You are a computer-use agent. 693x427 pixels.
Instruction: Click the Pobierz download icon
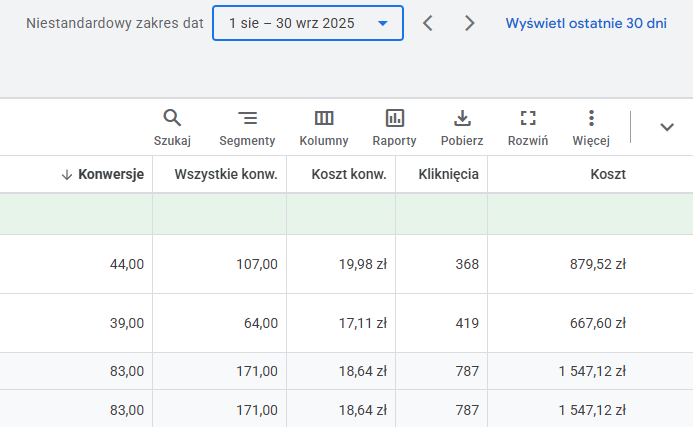[462, 127]
